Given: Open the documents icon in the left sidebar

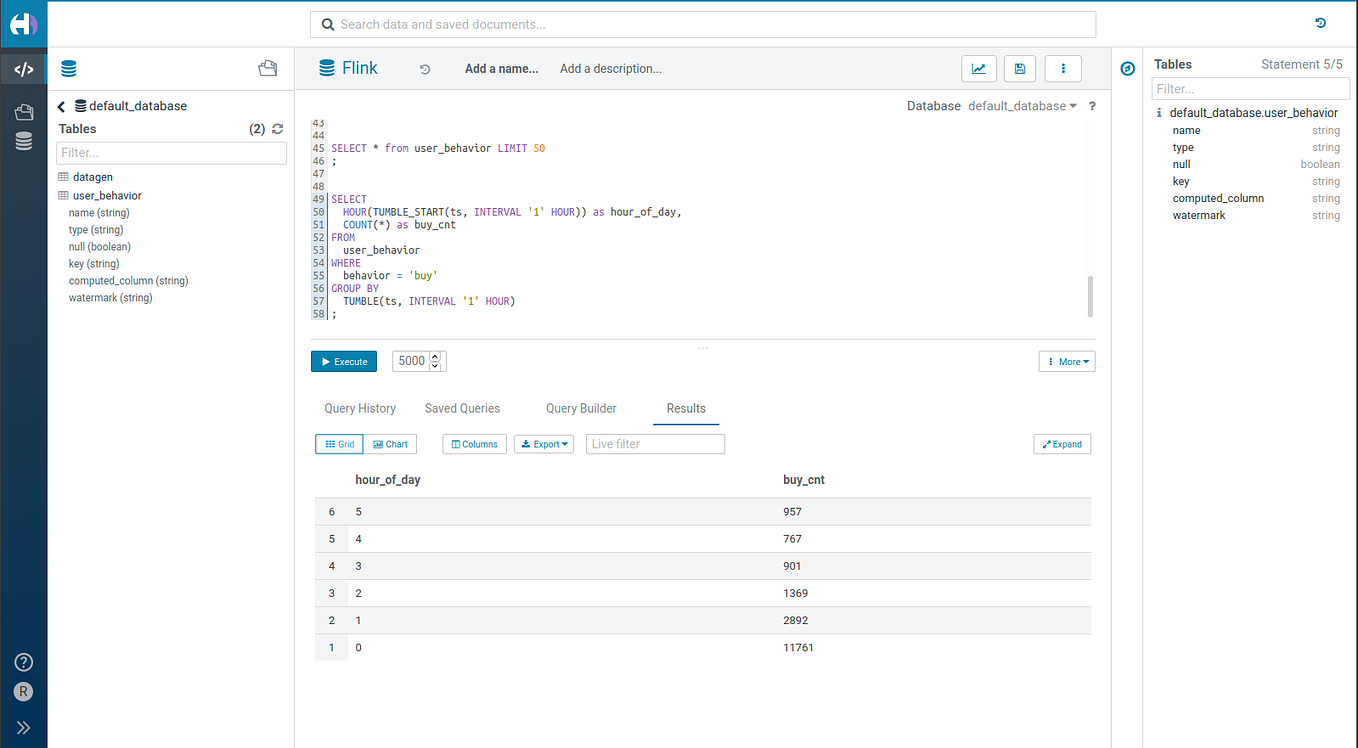Looking at the screenshot, I should (x=22, y=111).
